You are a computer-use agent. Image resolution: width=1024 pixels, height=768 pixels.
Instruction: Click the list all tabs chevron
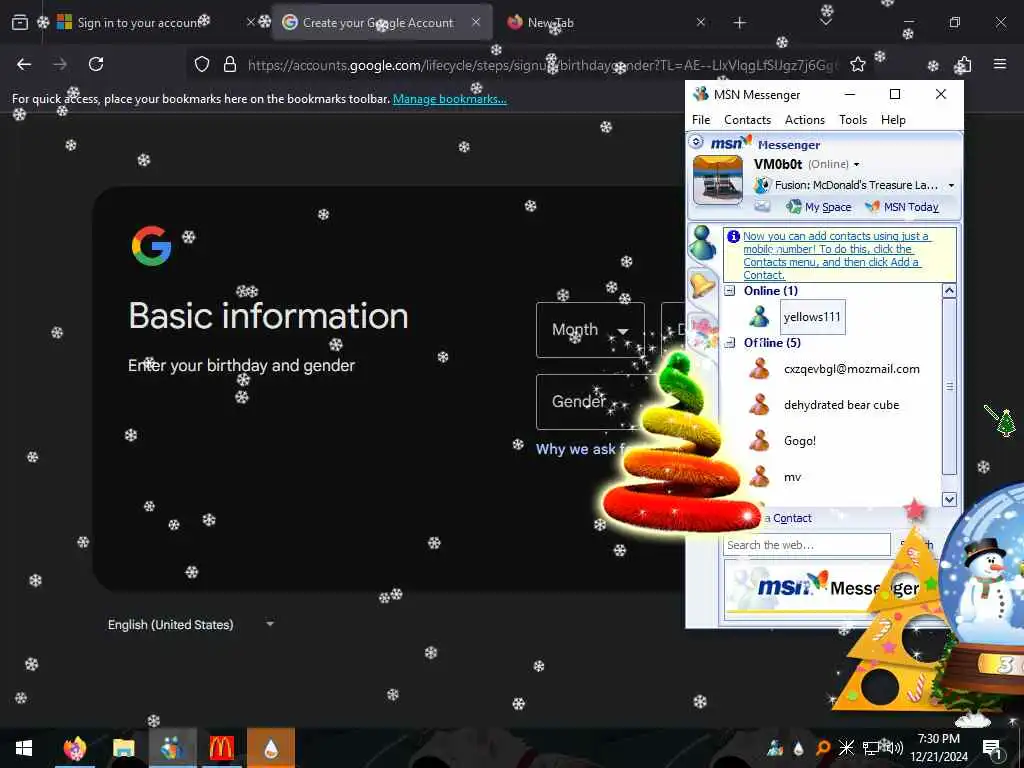(825, 22)
